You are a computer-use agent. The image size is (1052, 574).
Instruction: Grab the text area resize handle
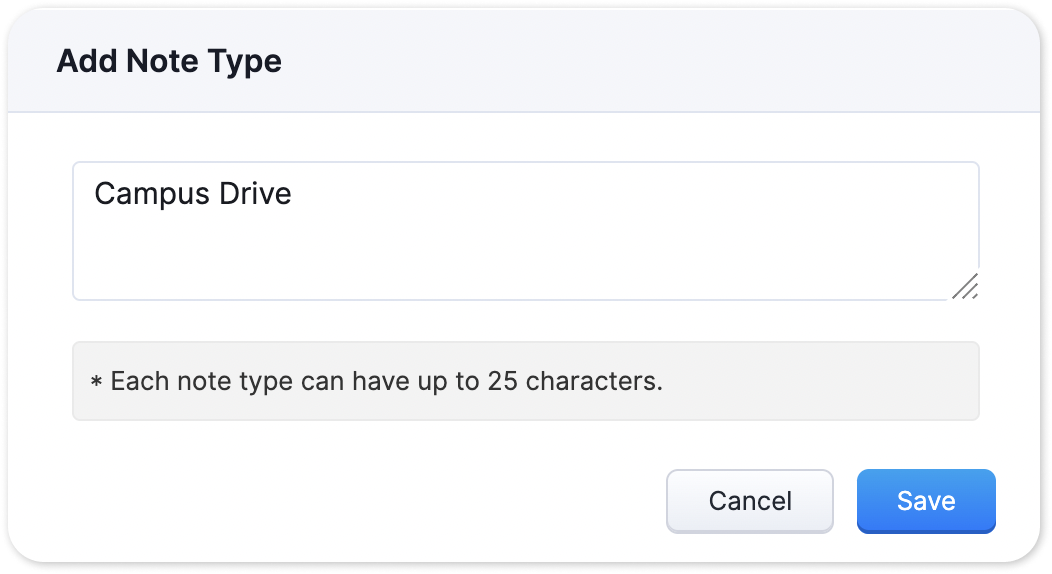[x=964, y=287]
